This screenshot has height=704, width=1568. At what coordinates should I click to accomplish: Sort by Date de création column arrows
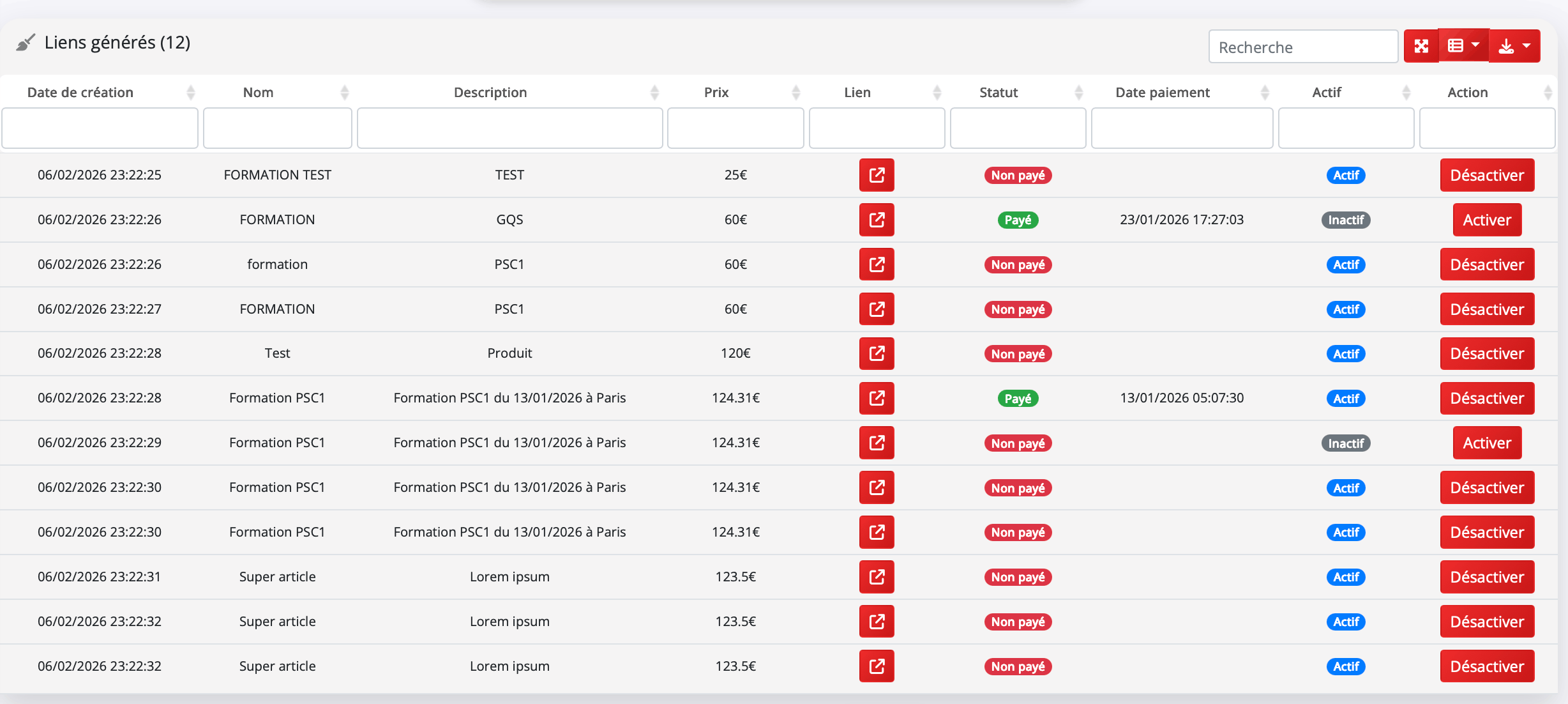click(x=190, y=93)
